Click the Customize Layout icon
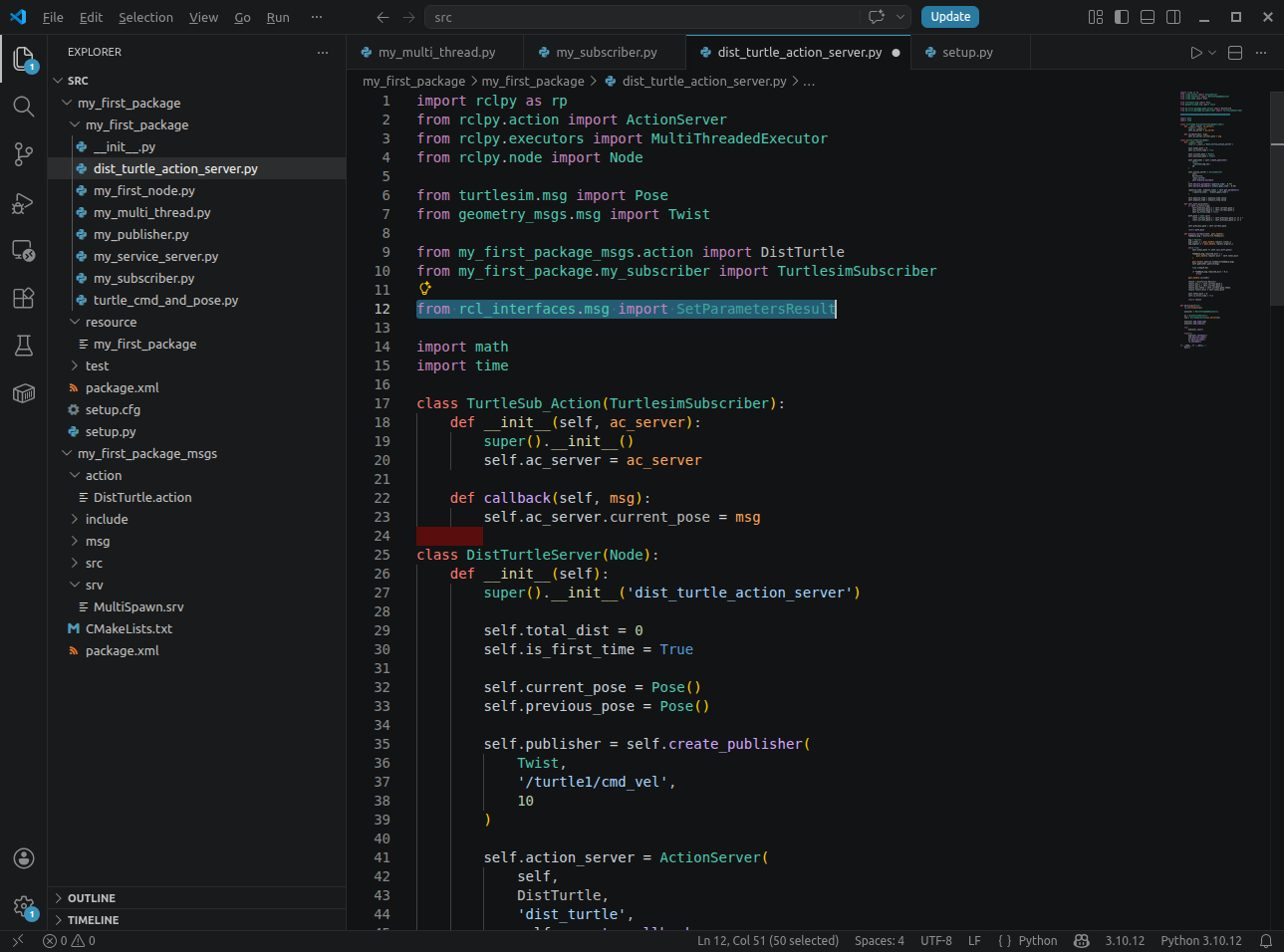 pyautogui.click(x=1096, y=17)
